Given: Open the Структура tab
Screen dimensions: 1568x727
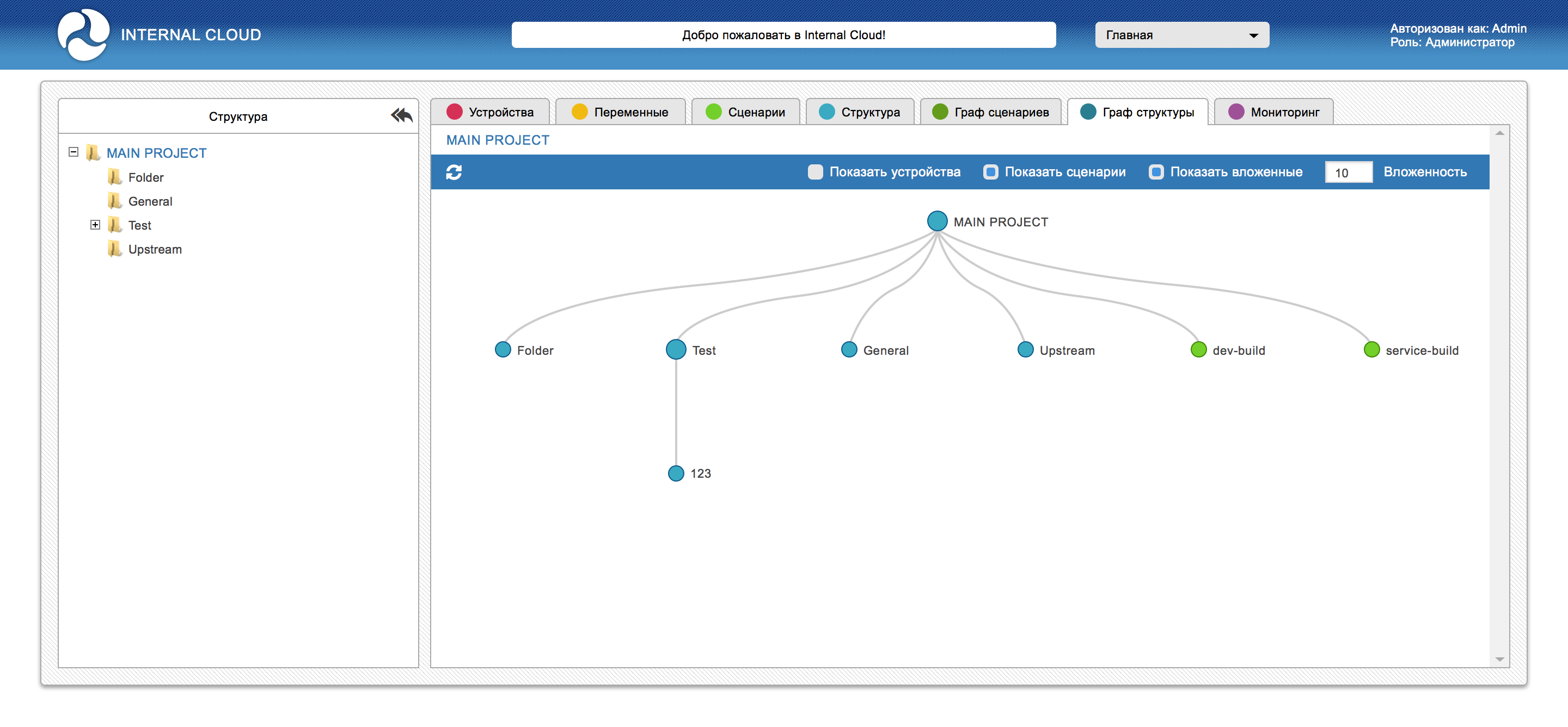Looking at the screenshot, I should click(860, 112).
